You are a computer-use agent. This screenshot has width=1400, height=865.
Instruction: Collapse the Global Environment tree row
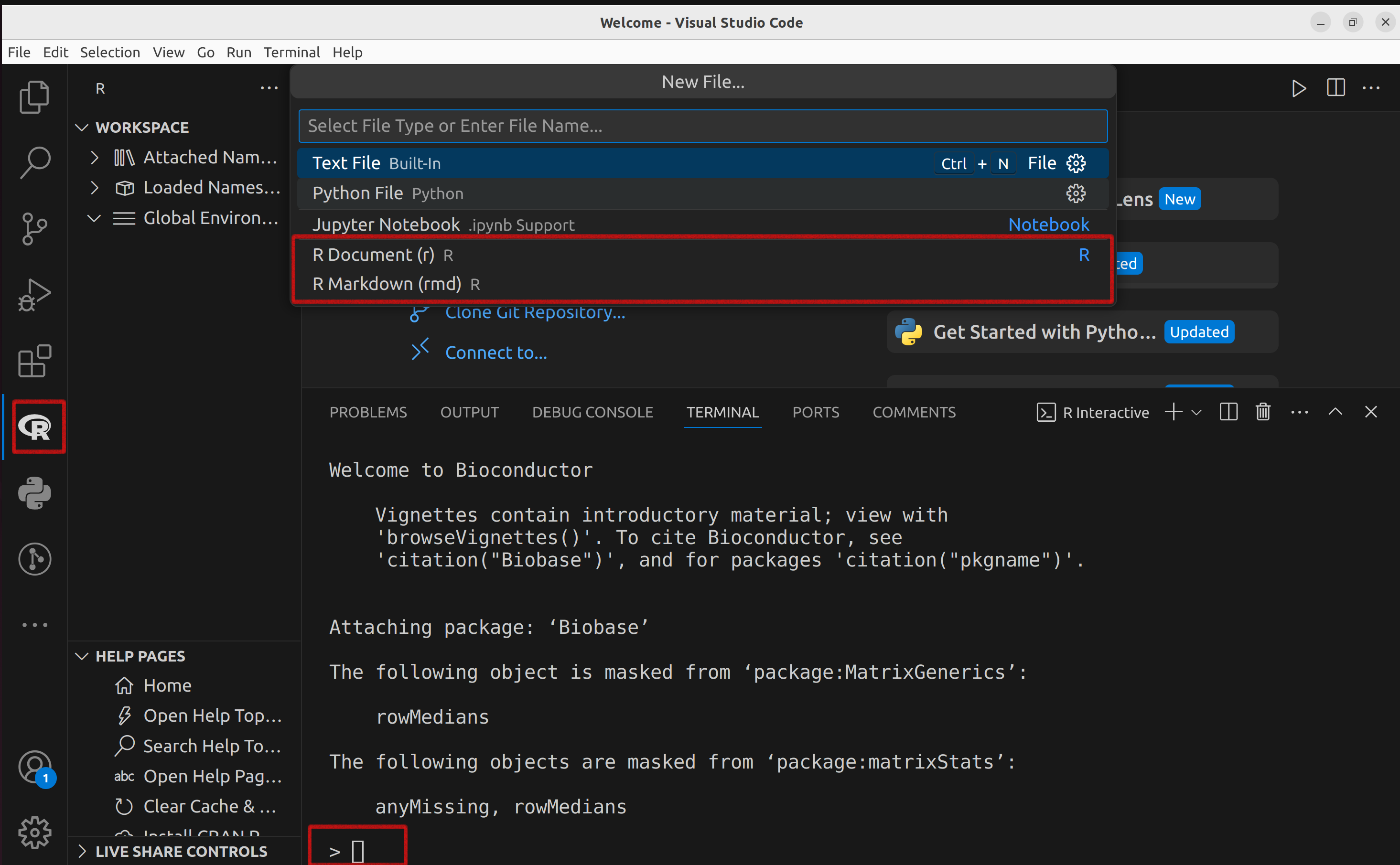pyautogui.click(x=185, y=218)
